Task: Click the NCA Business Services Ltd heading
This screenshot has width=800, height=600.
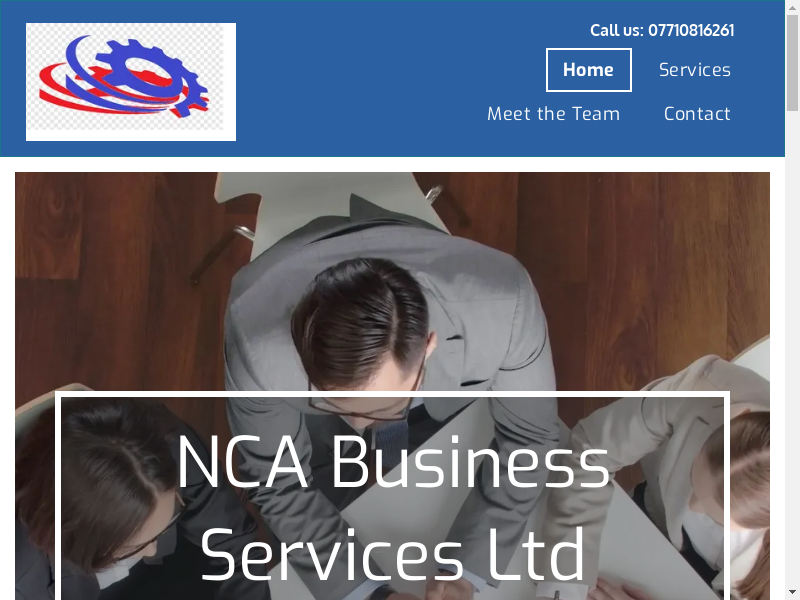Action: click(x=393, y=508)
